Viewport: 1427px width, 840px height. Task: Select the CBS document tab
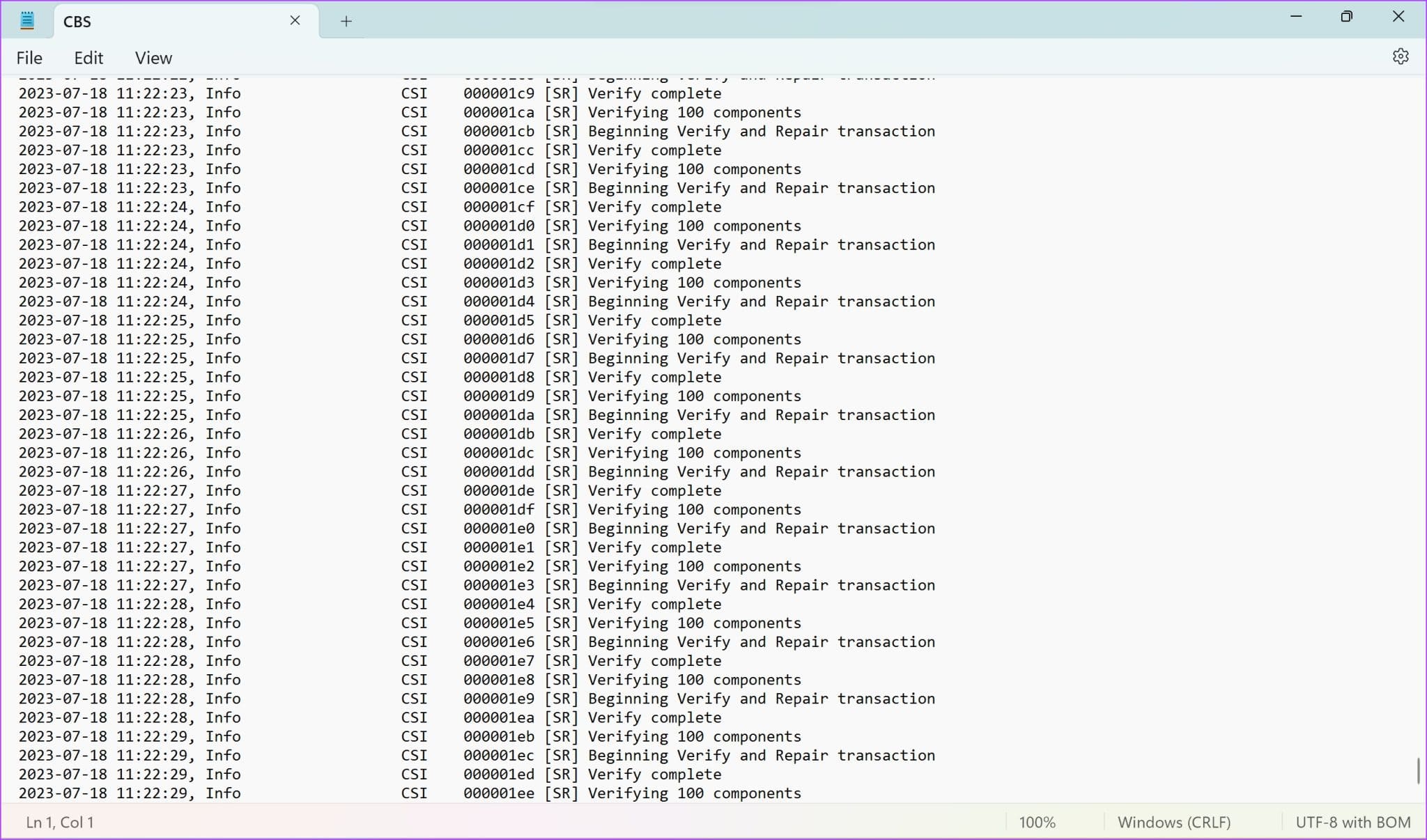[186, 22]
